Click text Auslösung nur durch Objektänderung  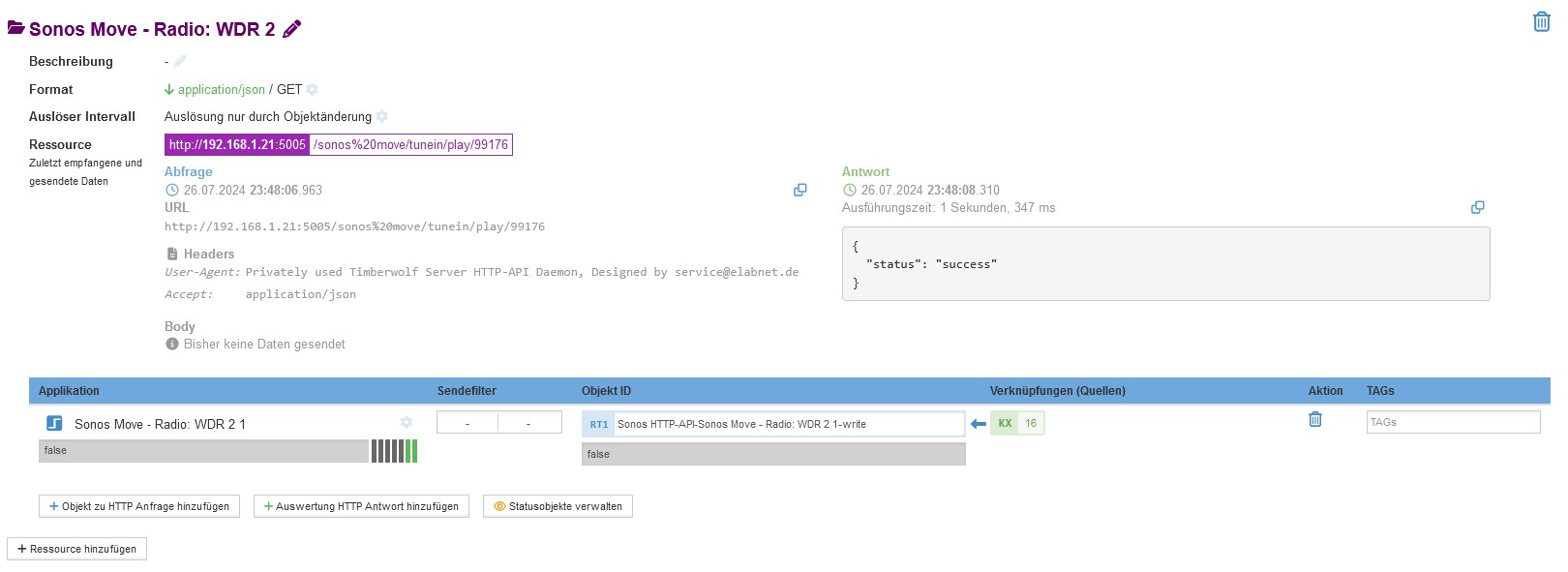click(x=268, y=116)
